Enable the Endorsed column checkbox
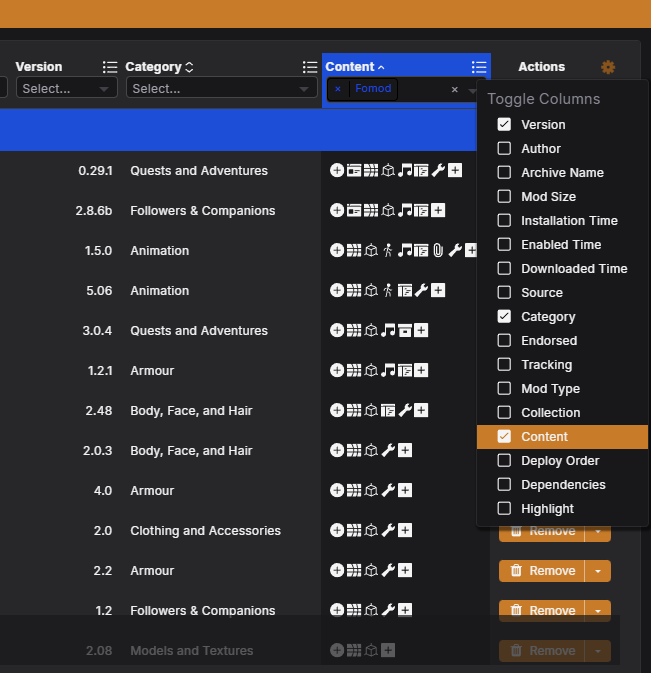The image size is (651, 673). (x=504, y=340)
